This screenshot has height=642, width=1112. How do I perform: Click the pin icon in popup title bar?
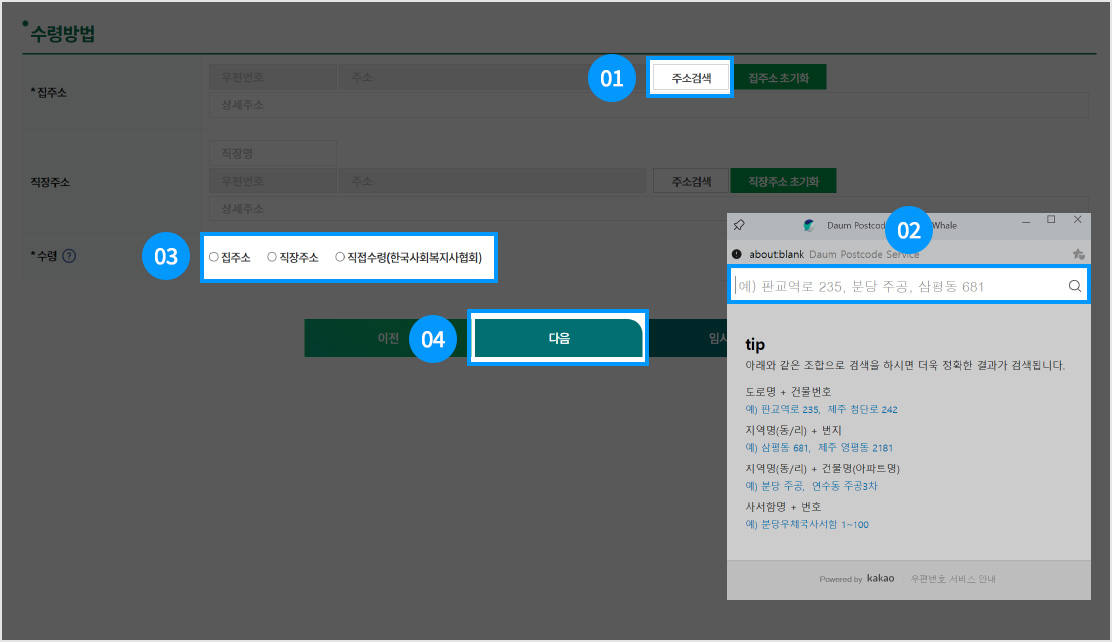click(739, 225)
